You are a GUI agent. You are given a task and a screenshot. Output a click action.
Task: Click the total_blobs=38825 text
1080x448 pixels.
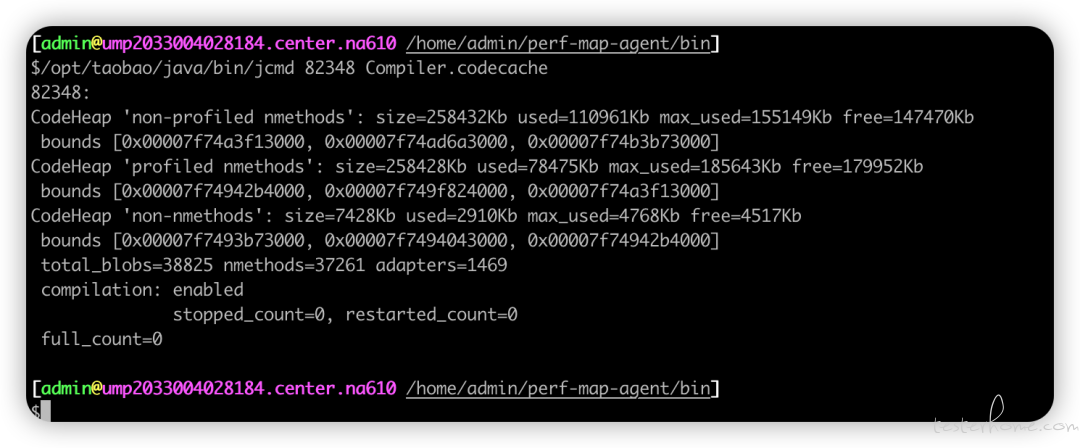(x=127, y=265)
